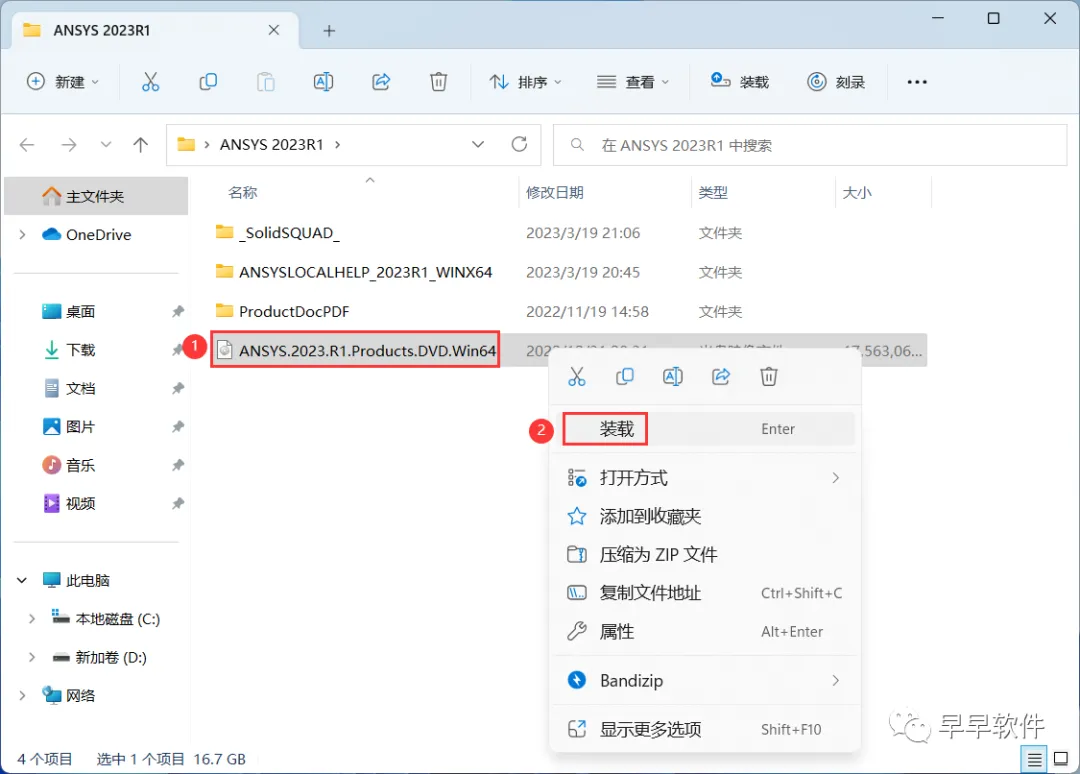This screenshot has width=1080, height=774.
Task: Sort by the 大小 column header
Action: click(858, 193)
